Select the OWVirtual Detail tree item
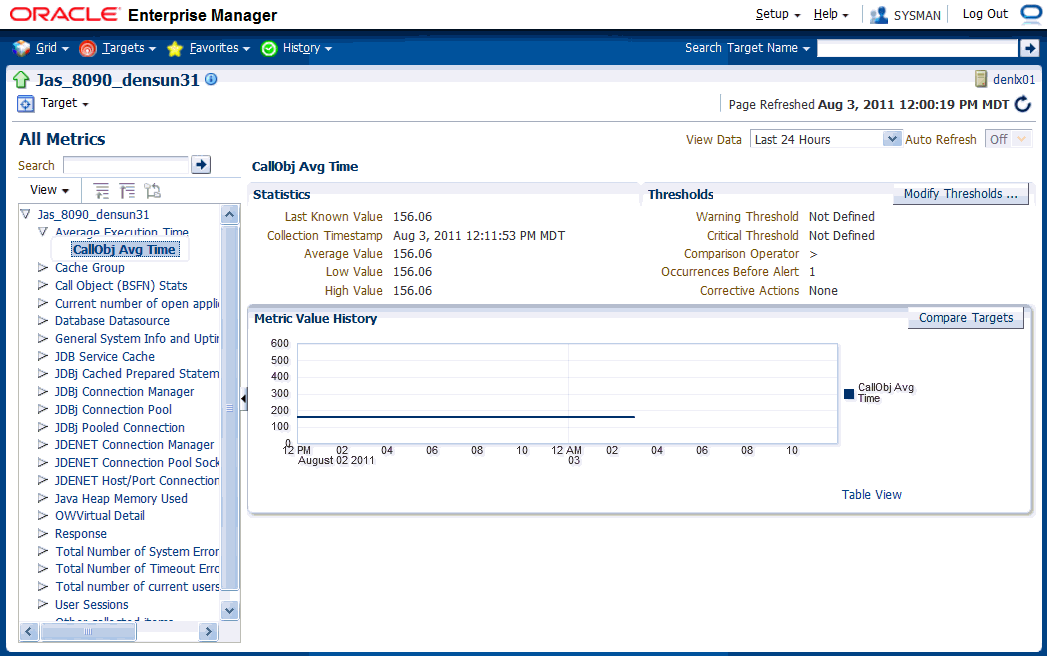Screen dimensions: 1047x656 99,516
